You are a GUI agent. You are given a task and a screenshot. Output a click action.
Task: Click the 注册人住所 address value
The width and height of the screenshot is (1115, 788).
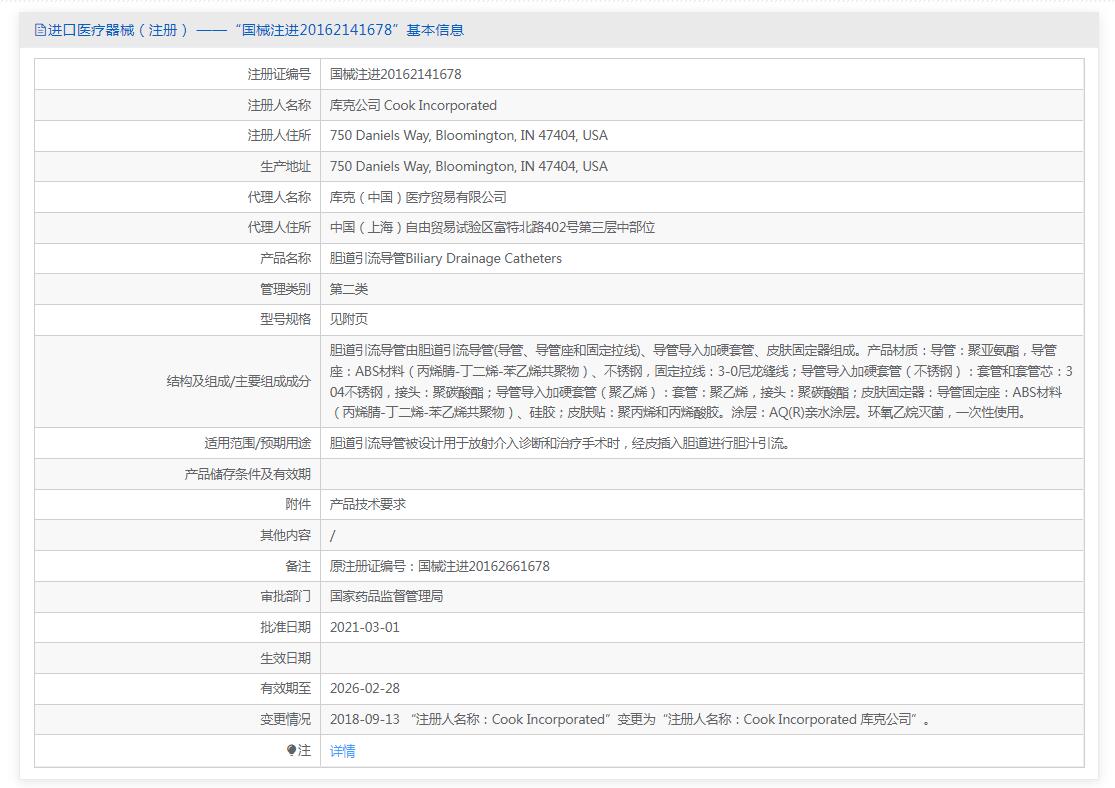coord(469,135)
